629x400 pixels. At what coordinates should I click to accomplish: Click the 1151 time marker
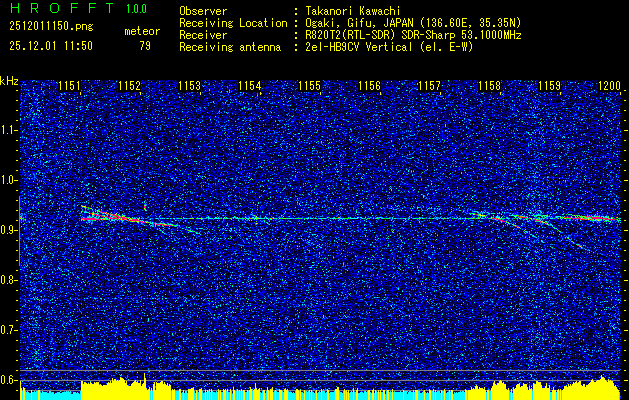pyautogui.click(x=69, y=86)
